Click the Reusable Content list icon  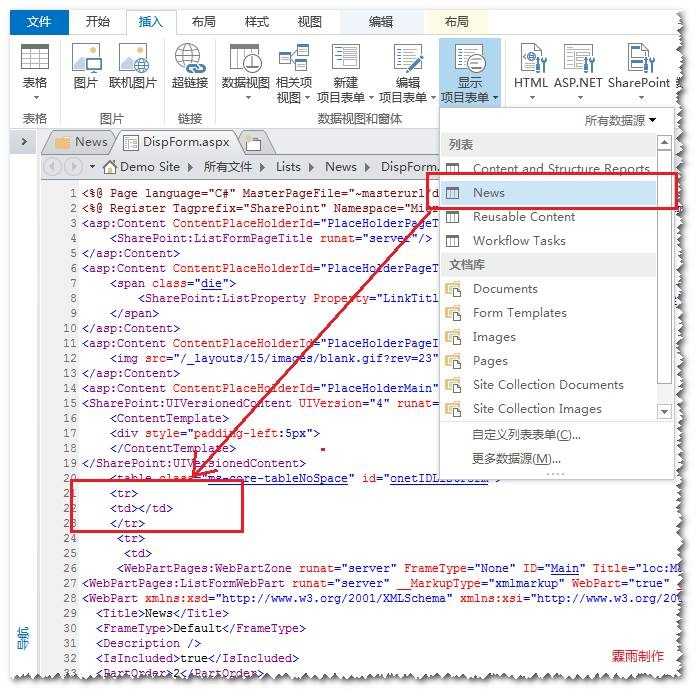pos(452,217)
